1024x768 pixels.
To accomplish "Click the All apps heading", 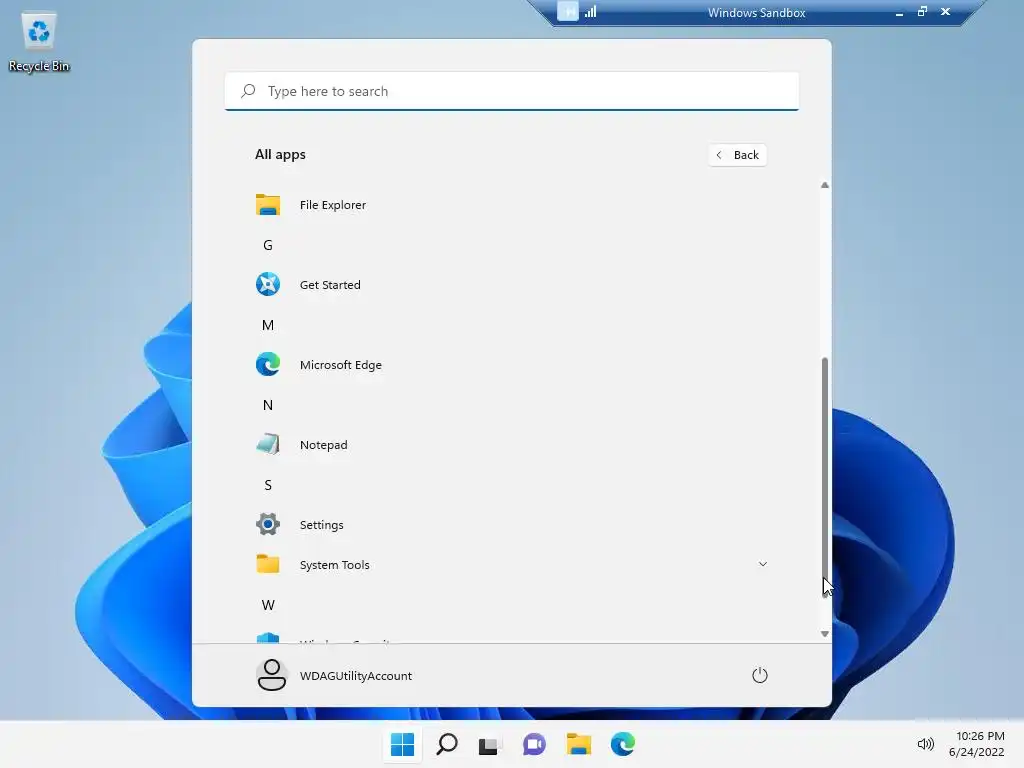I will point(280,155).
